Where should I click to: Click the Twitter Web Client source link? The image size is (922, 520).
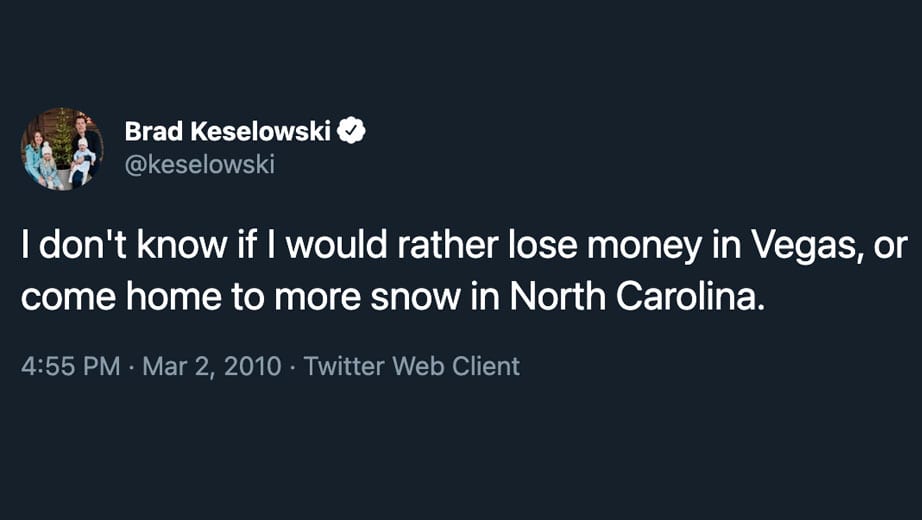411,366
